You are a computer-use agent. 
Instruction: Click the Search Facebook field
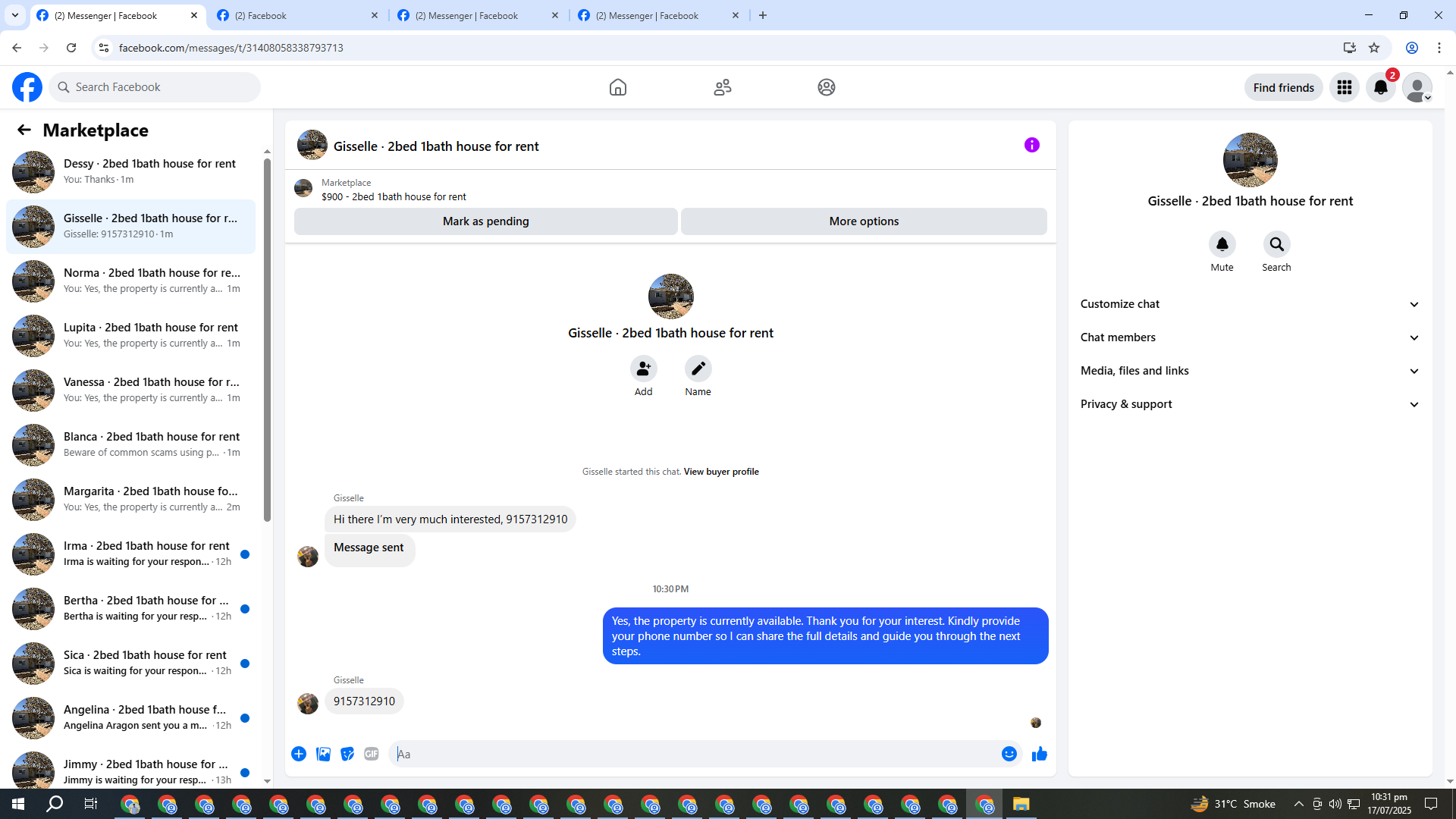(155, 87)
